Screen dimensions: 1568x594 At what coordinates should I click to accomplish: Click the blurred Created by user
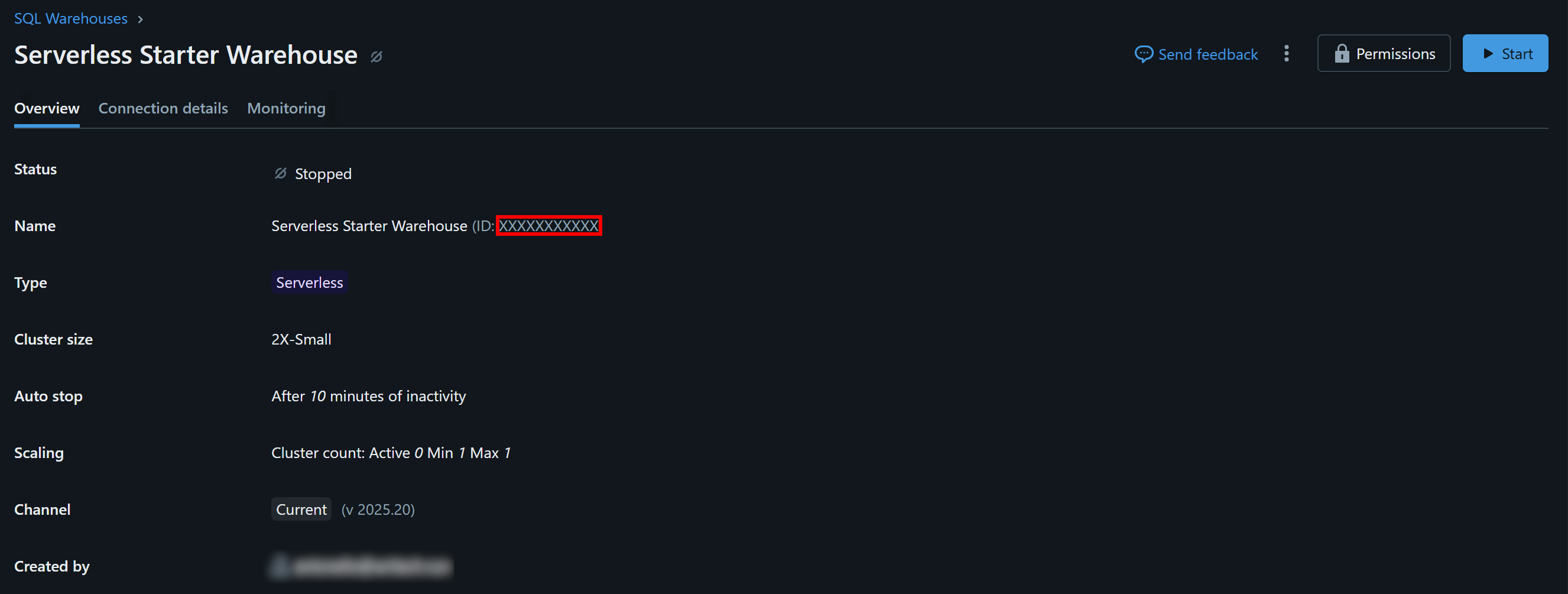361,566
